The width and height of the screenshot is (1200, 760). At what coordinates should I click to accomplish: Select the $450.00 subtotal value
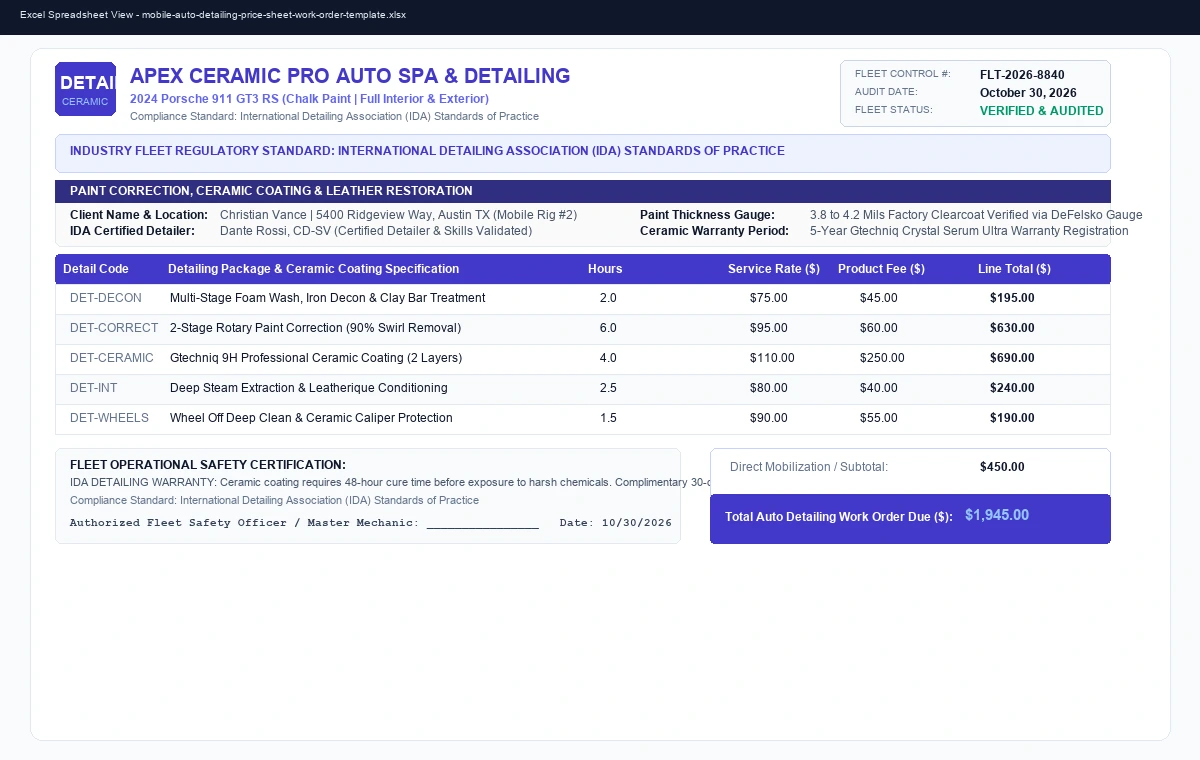click(1002, 467)
